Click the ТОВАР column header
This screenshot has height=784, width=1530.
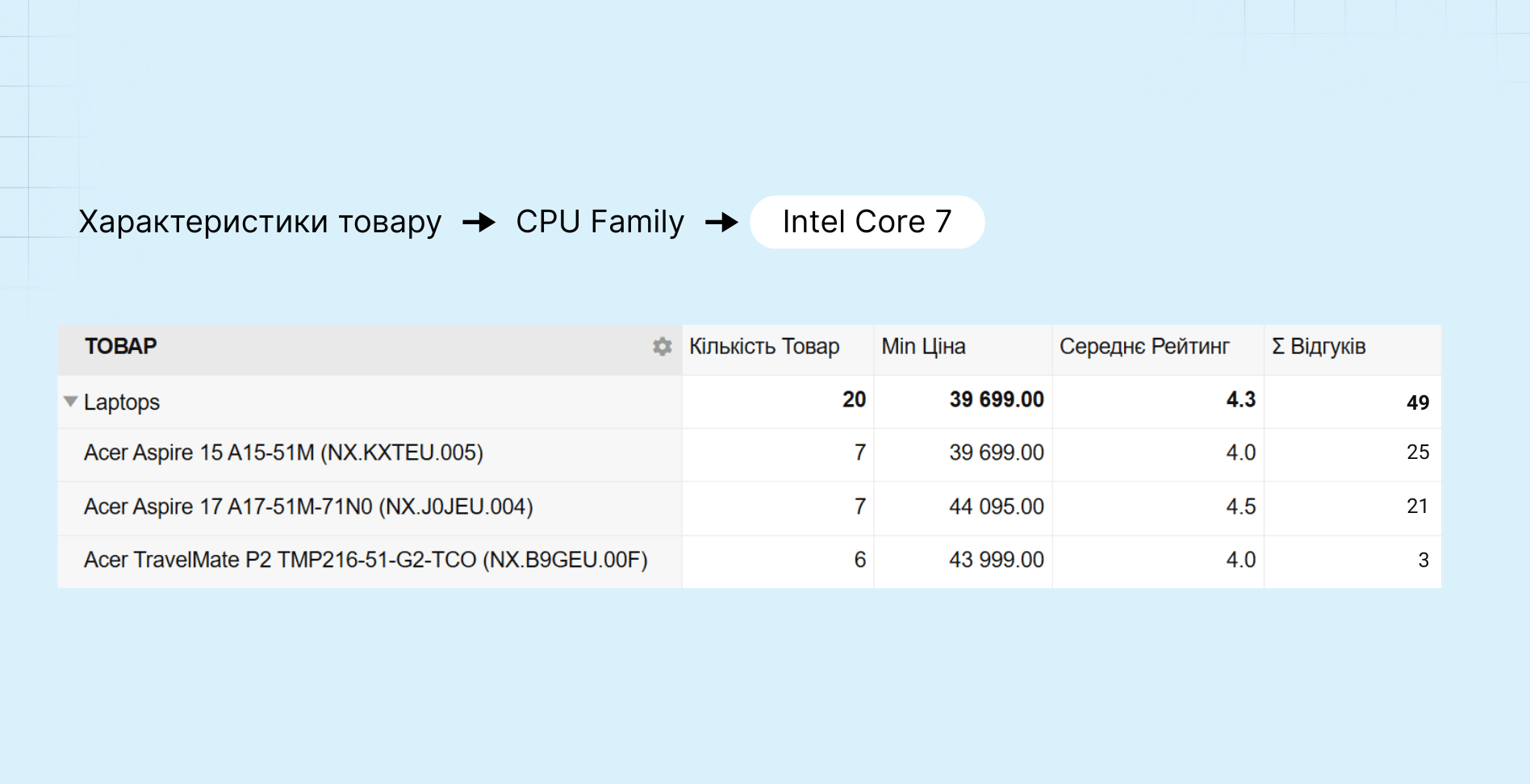pyautogui.click(x=121, y=347)
